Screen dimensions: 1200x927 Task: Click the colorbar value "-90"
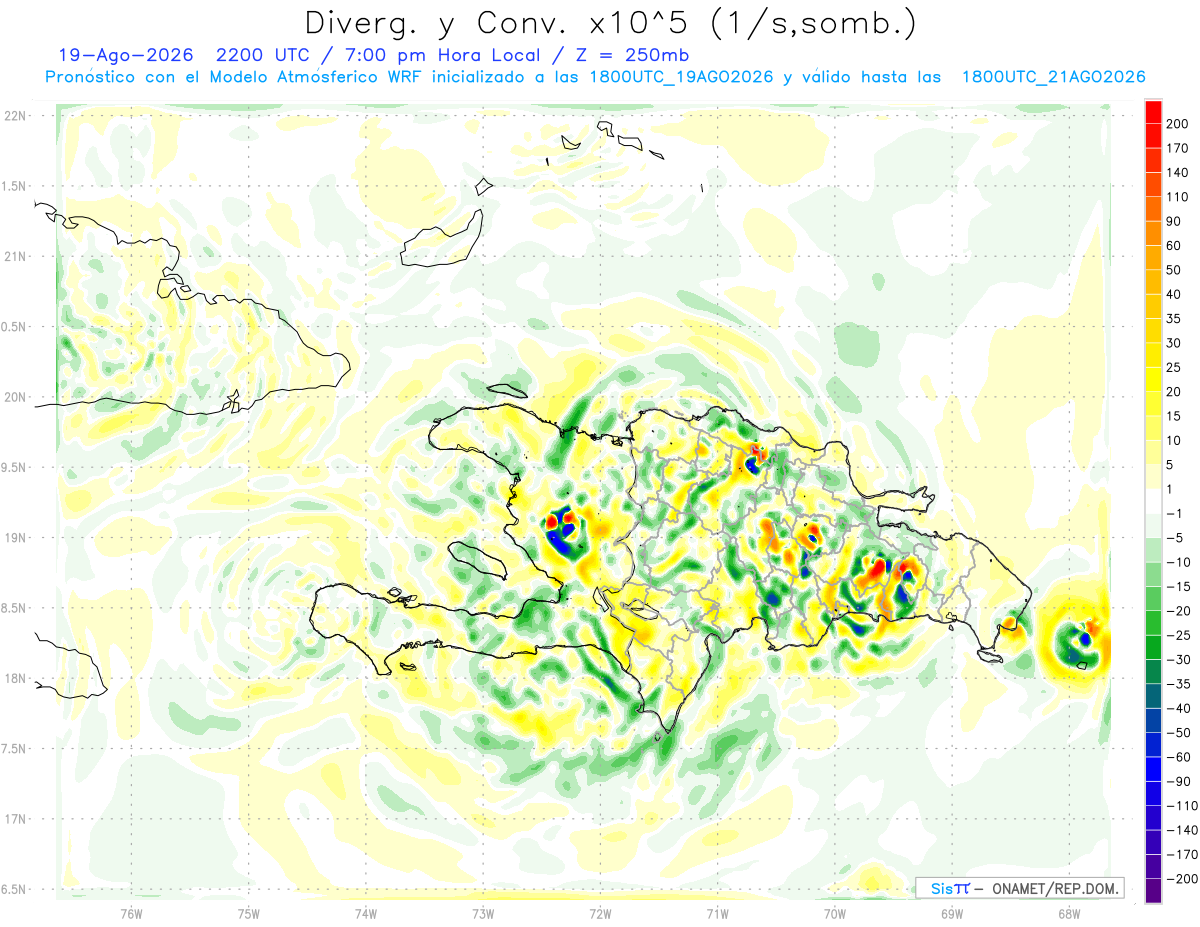[1177, 781]
